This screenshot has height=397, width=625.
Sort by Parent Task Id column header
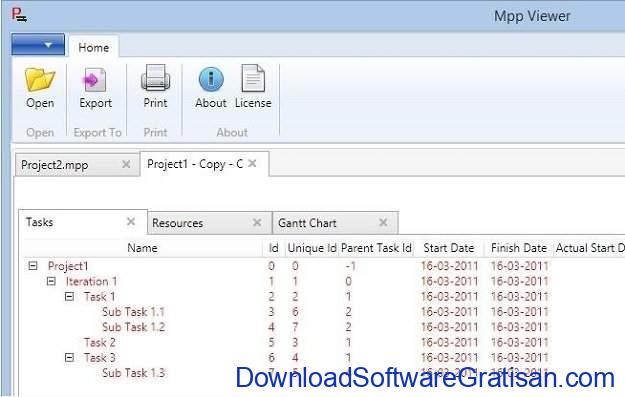tap(376, 248)
